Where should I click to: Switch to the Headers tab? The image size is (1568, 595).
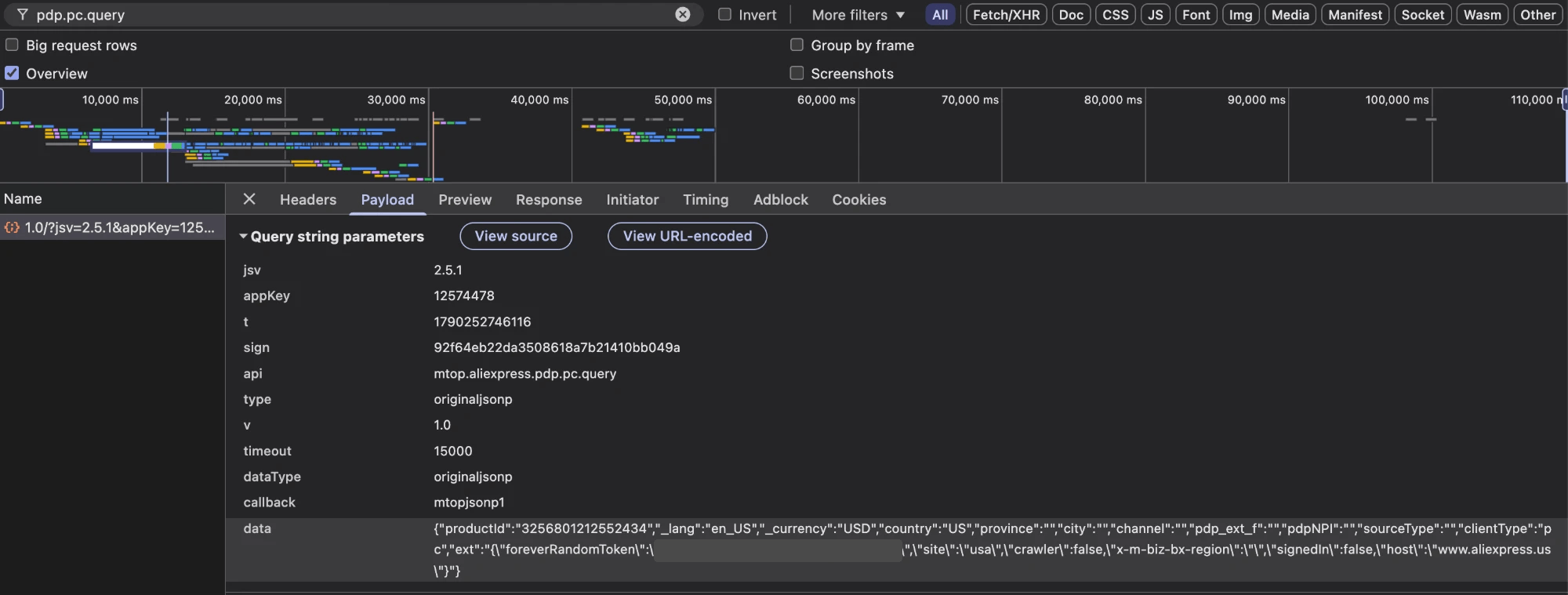click(308, 200)
